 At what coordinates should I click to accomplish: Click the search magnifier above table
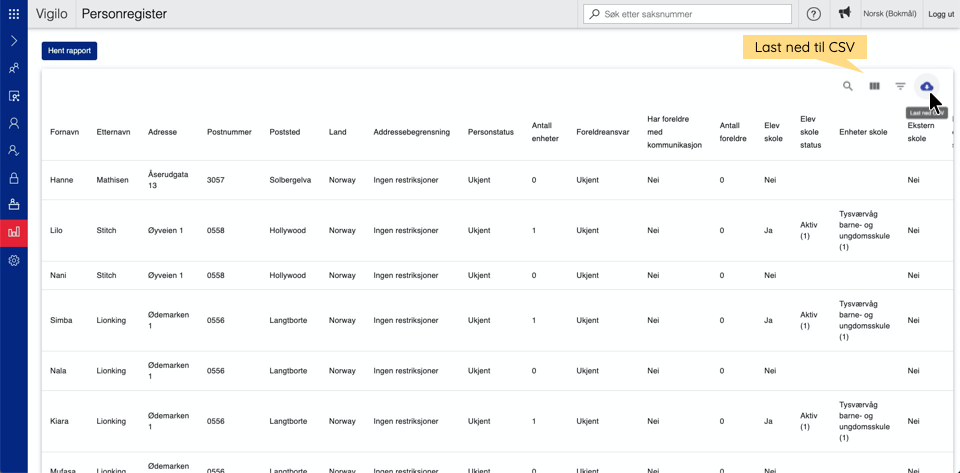tap(848, 87)
